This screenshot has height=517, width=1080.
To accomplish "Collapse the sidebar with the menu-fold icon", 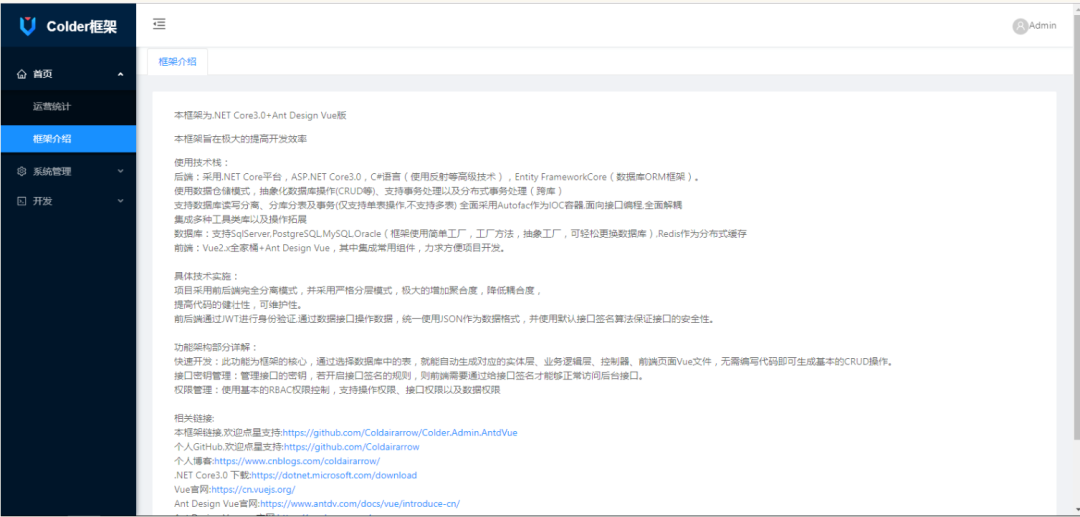I will coord(159,24).
